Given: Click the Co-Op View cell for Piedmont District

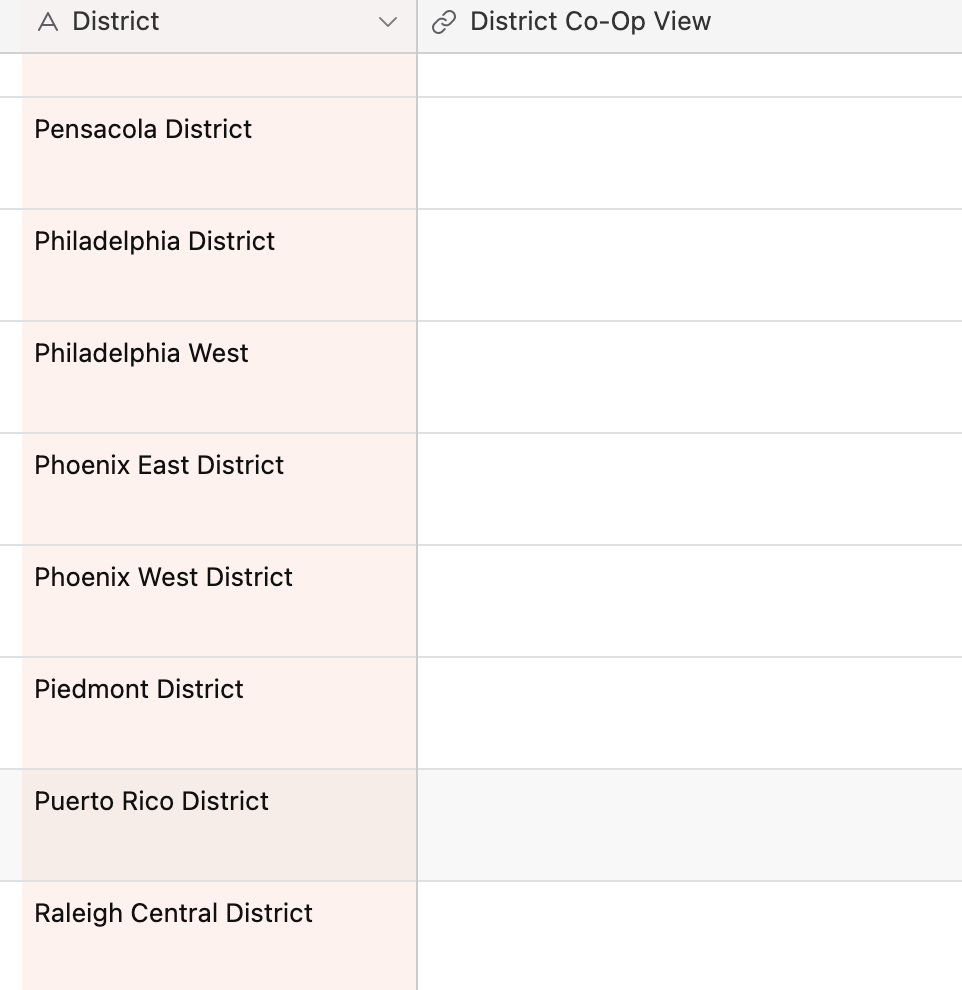Looking at the screenshot, I should [x=690, y=713].
